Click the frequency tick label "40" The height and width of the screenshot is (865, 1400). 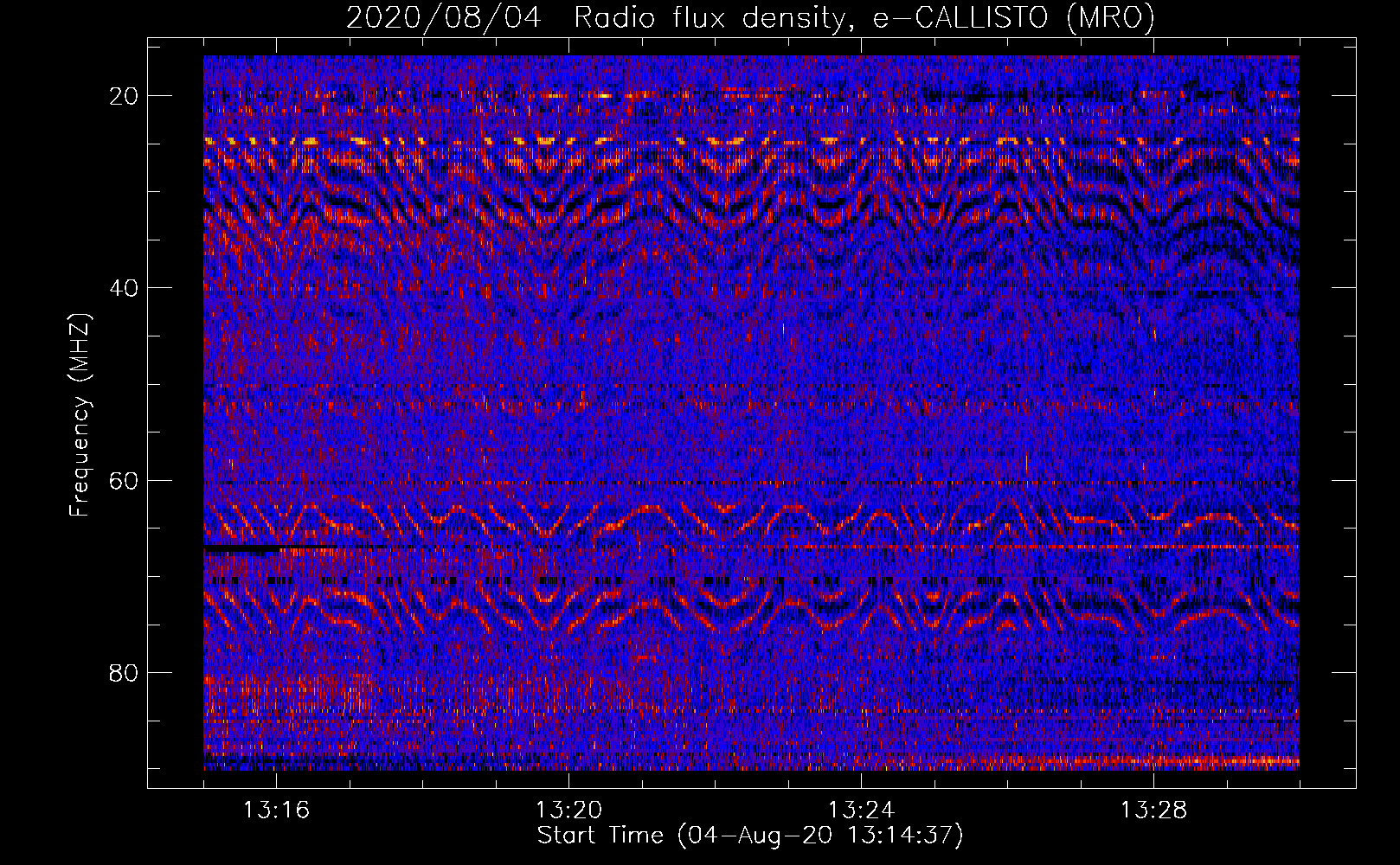coord(124,288)
